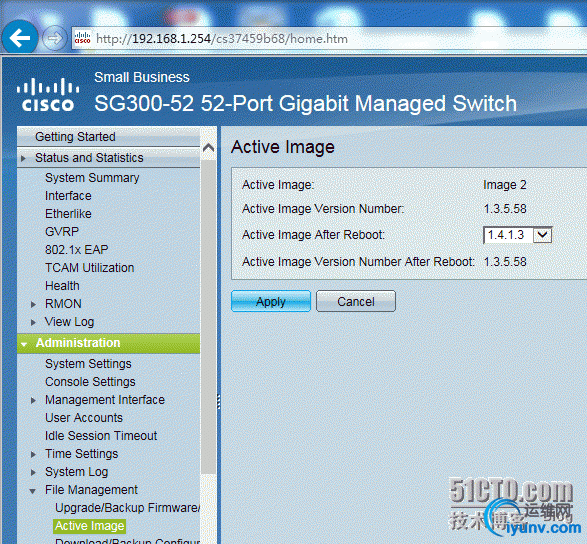The width and height of the screenshot is (587, 544).
Task: Click the System Log label
Action: [77, 472]
